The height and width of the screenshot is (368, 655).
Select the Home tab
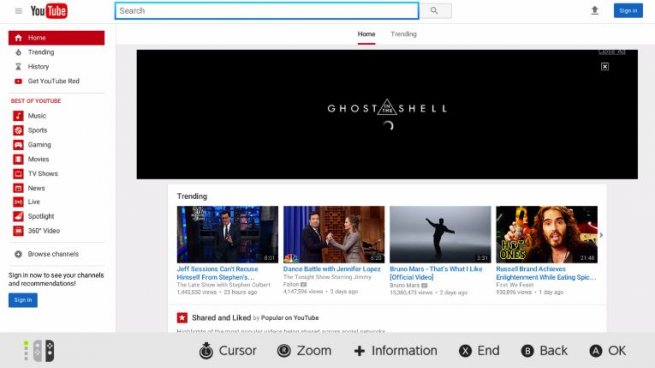click(x=366, y=34)
